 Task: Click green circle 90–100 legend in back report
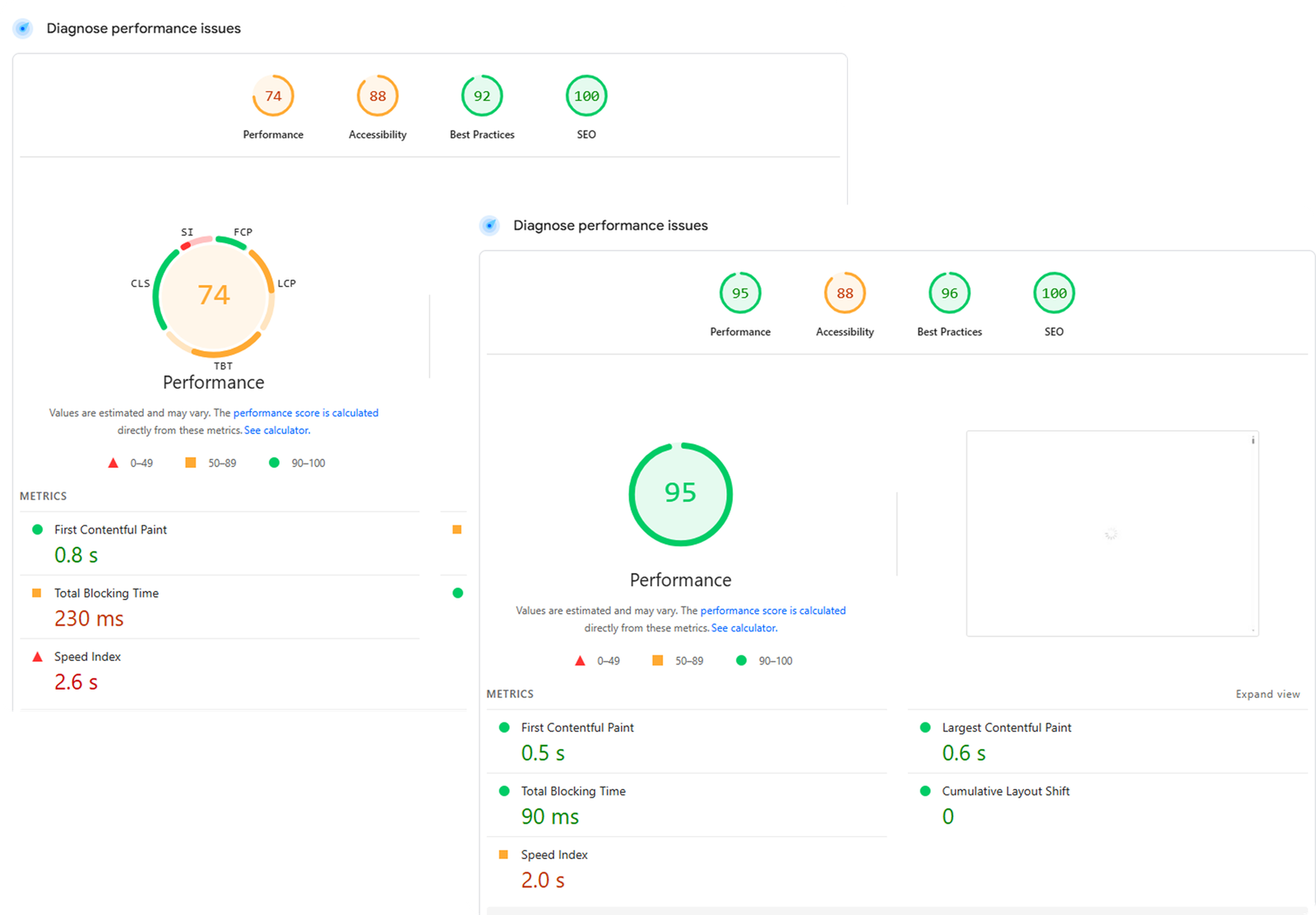tap(297, 463)
